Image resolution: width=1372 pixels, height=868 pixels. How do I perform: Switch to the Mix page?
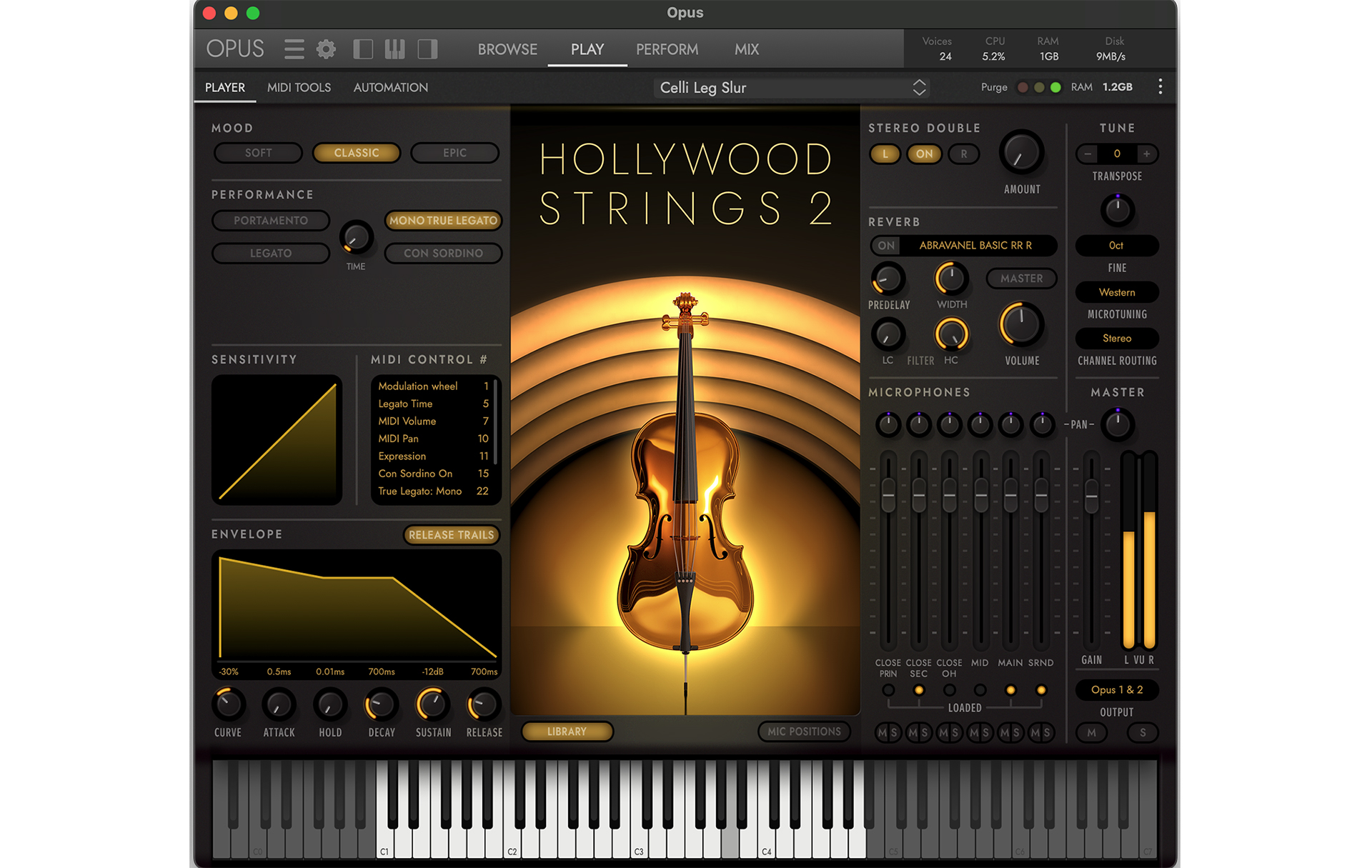coord(747,49)
